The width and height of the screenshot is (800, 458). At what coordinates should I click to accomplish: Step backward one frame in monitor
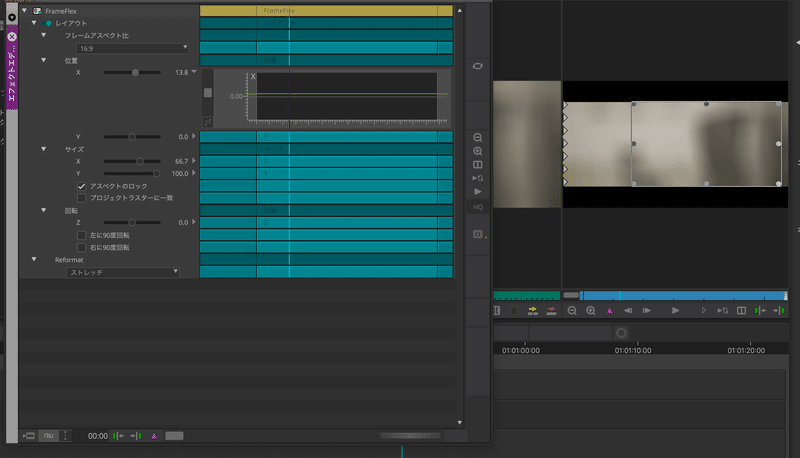[x=628, y=311]
